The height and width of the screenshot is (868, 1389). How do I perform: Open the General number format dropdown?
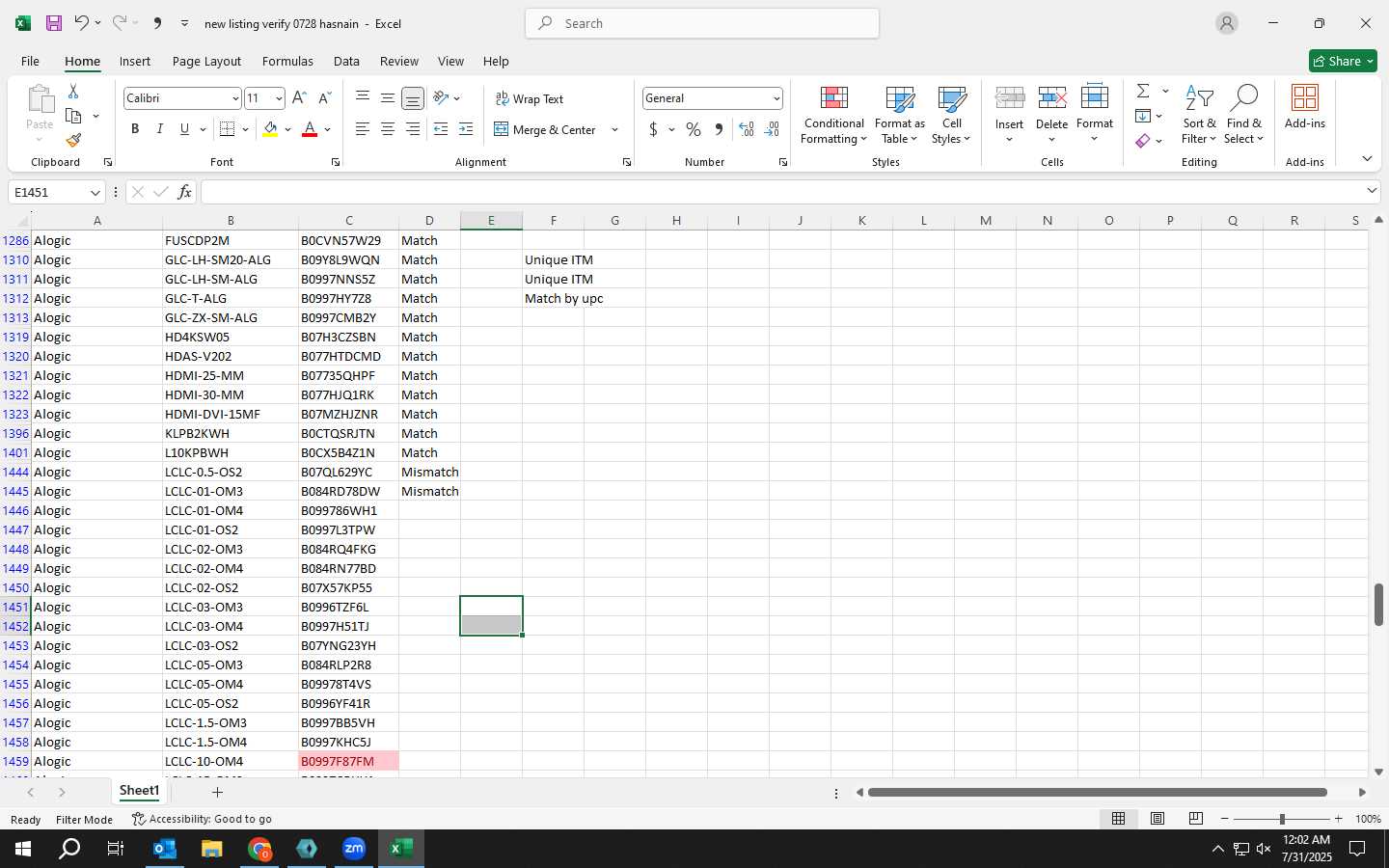776,98
